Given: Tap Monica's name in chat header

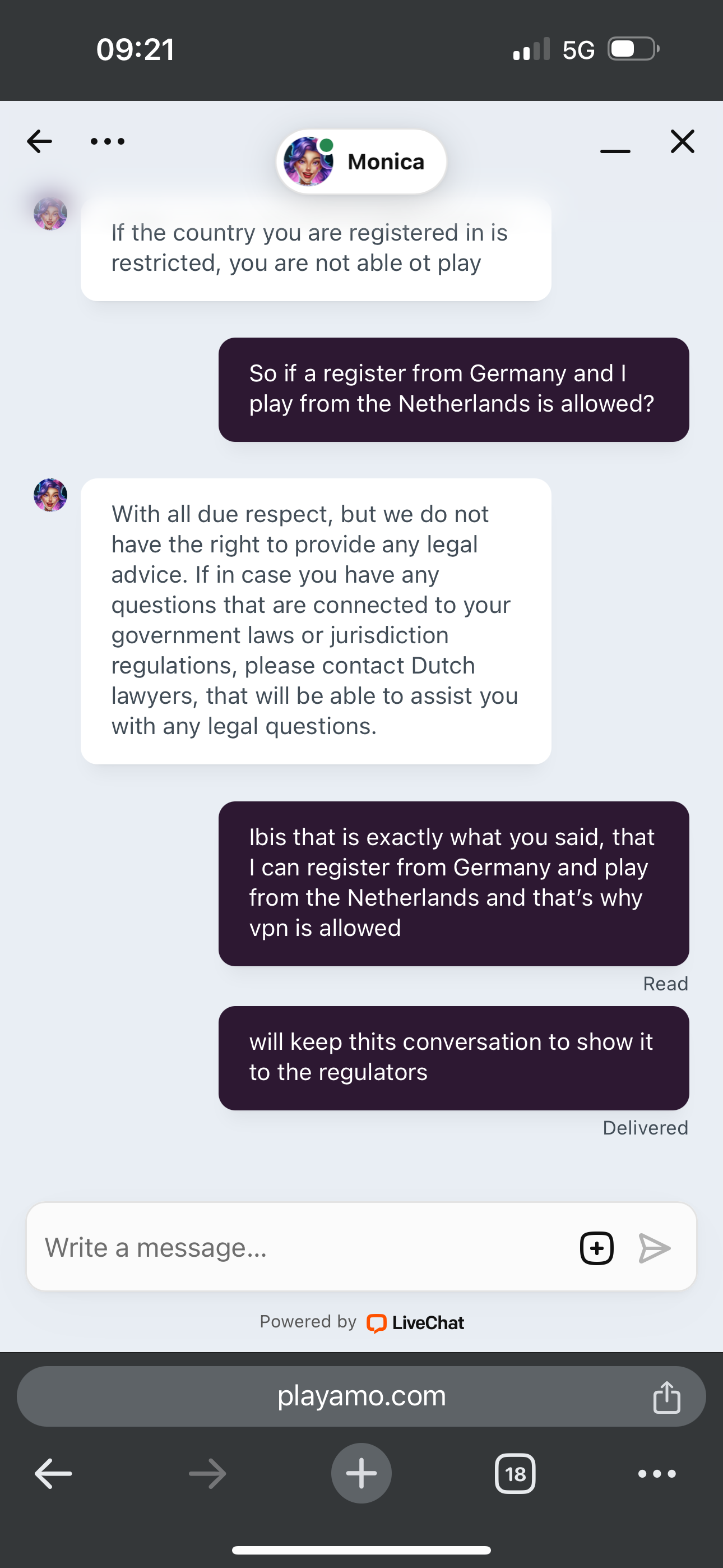Looking at the screenshot, I should (x=386, y=162).
